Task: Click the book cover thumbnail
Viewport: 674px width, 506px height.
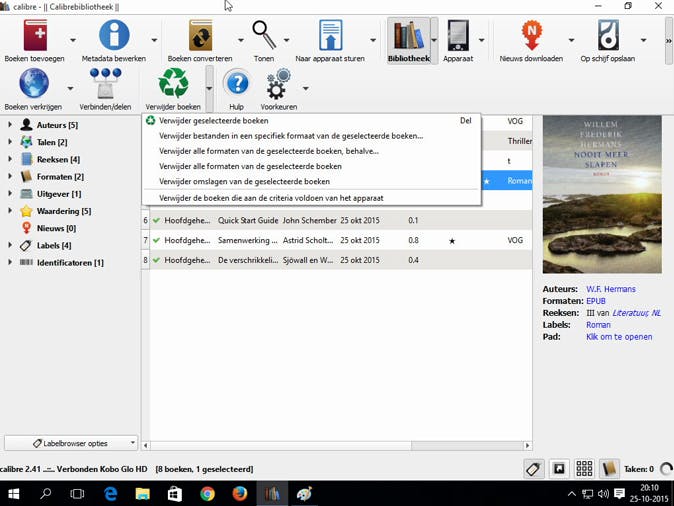Action: tap(601, 195)
